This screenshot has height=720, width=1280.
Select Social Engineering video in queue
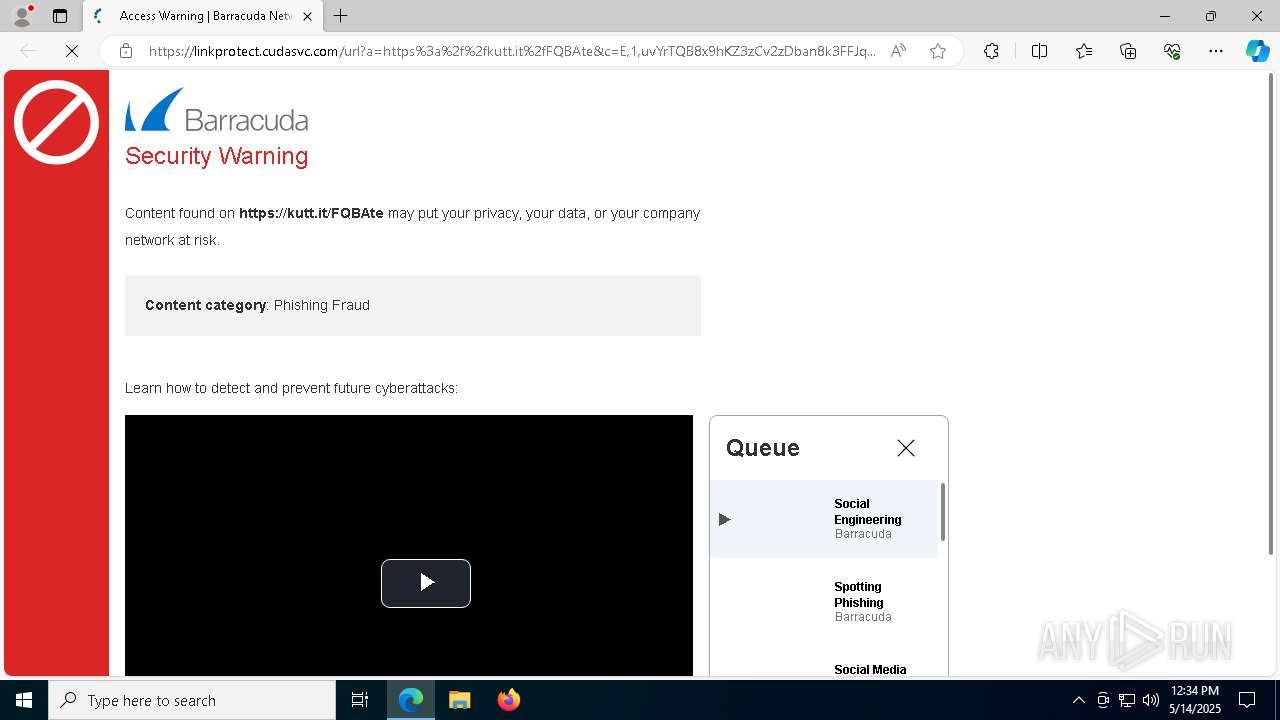coord(824,519)
